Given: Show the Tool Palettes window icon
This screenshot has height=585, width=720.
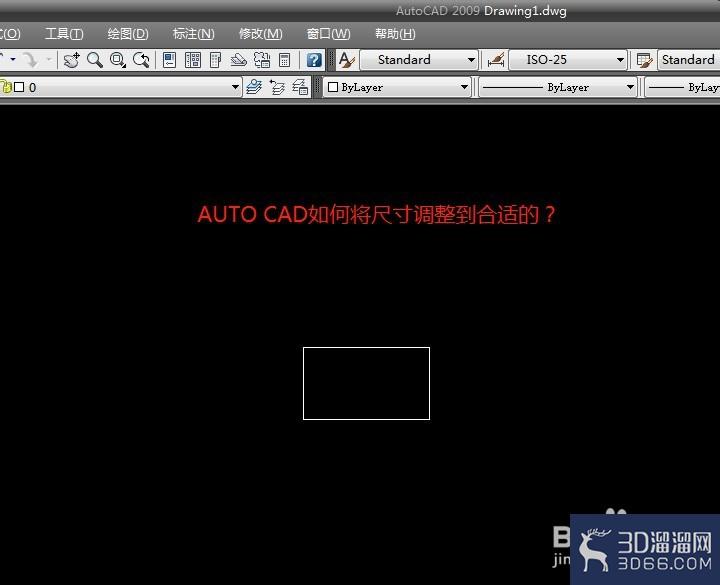Looking at the screenshot, I should [x=215, y=60].
